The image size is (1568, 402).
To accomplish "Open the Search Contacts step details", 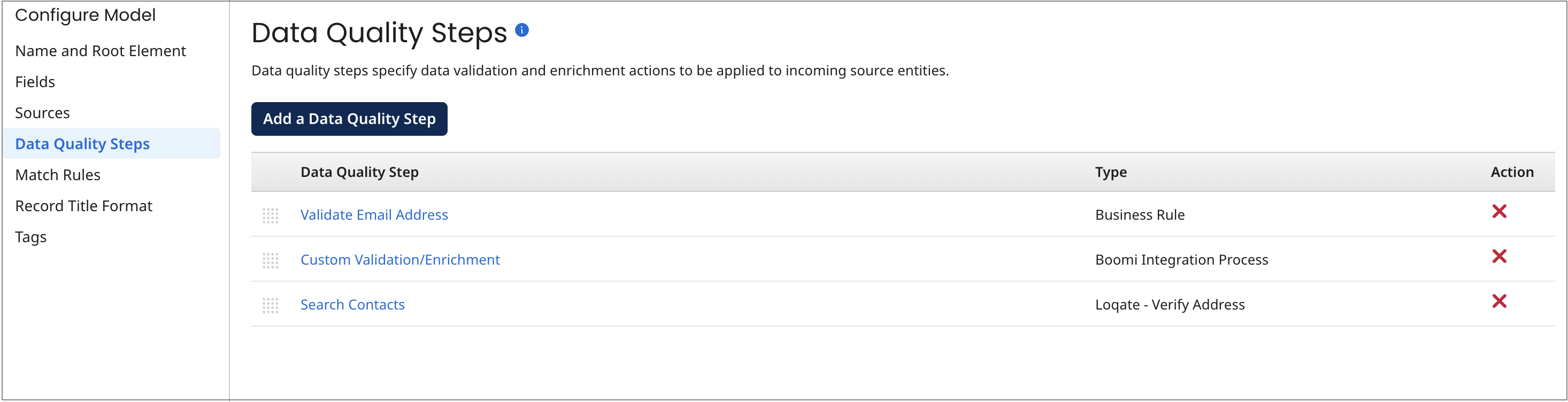I will [x=352, y=304].
